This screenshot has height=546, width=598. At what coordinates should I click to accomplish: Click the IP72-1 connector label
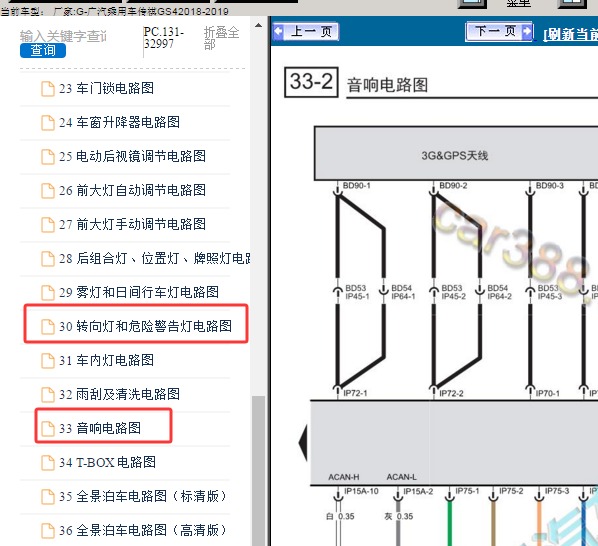(x=355, y=393)
